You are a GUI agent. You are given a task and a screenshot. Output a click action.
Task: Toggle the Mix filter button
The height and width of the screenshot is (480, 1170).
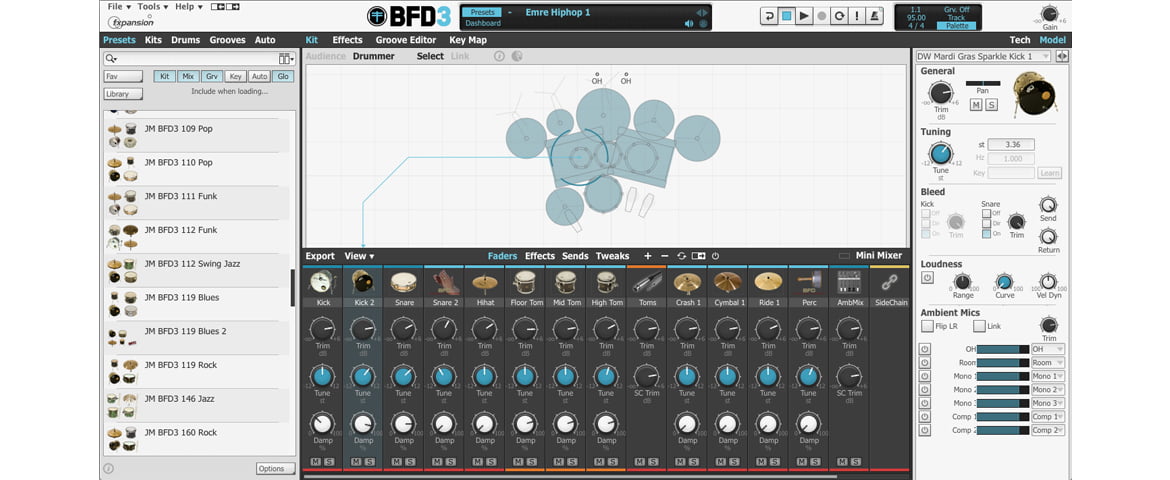[x=188, y=76]
